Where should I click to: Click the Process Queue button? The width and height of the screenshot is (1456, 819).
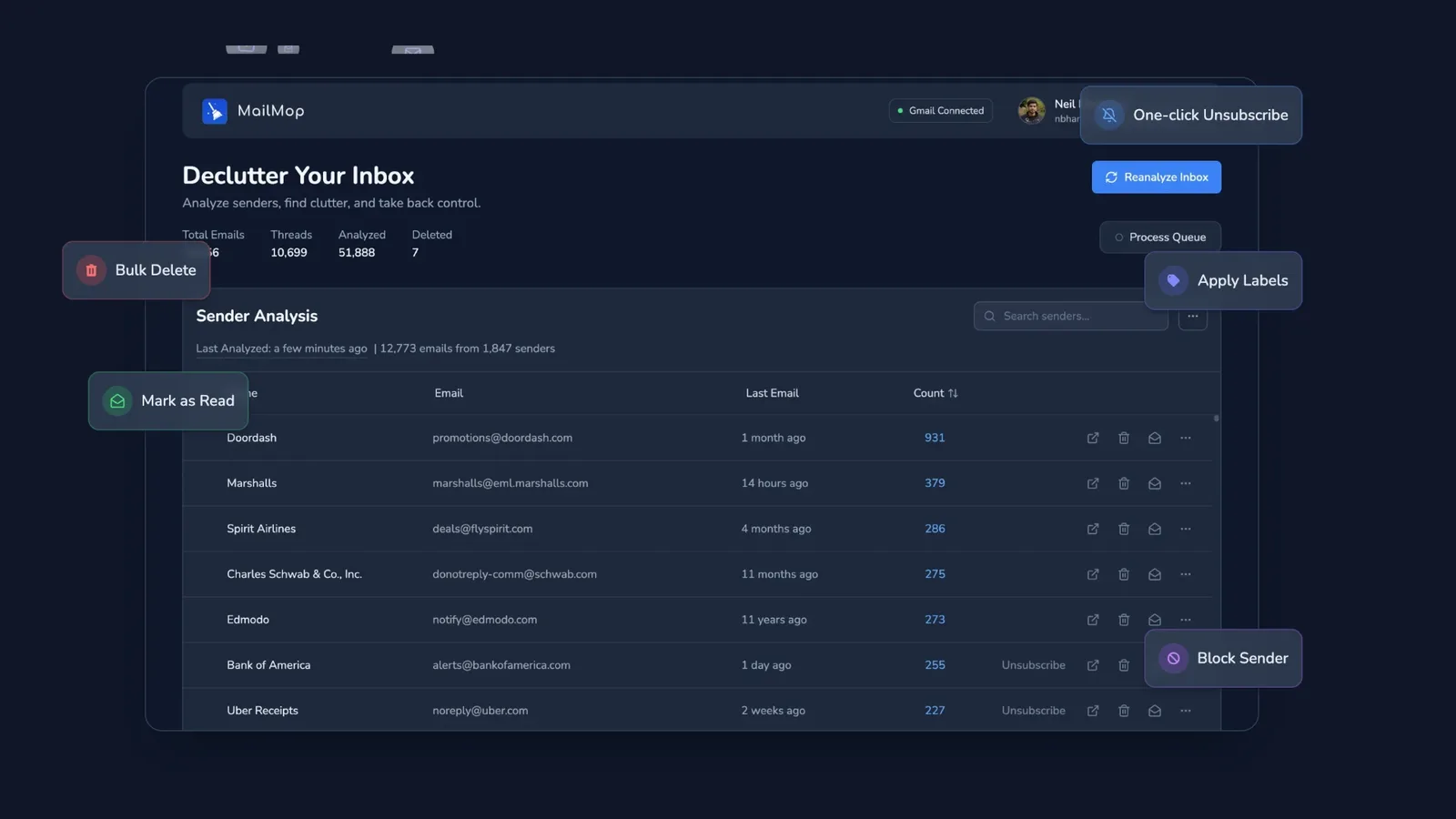click(1160, 238)
